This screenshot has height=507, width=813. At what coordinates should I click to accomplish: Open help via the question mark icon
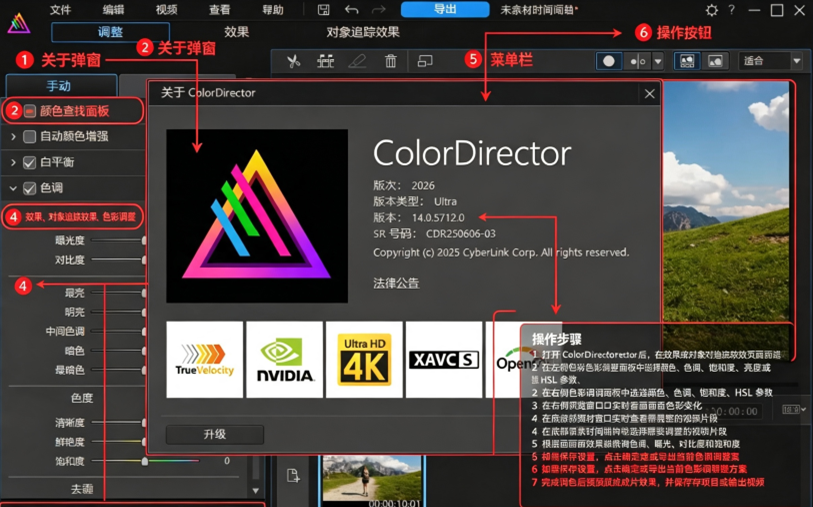732,10
